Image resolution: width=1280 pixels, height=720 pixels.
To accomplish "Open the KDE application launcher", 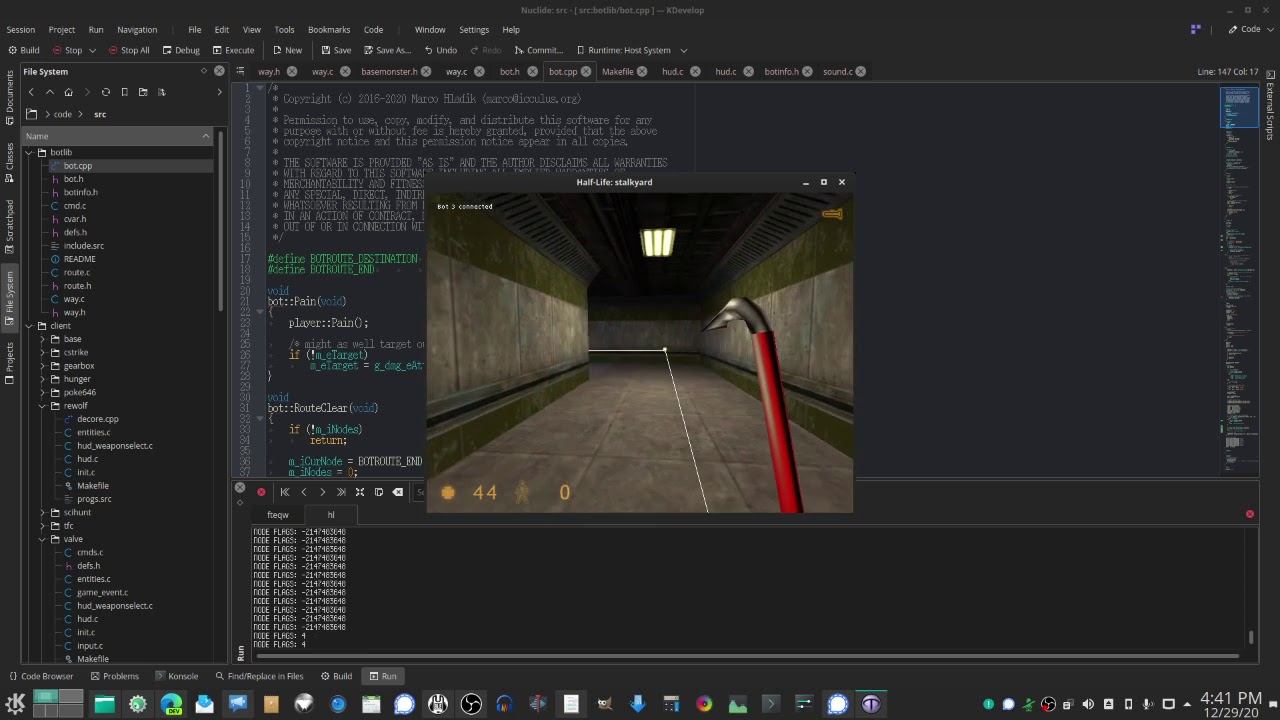I will [15, 704].
